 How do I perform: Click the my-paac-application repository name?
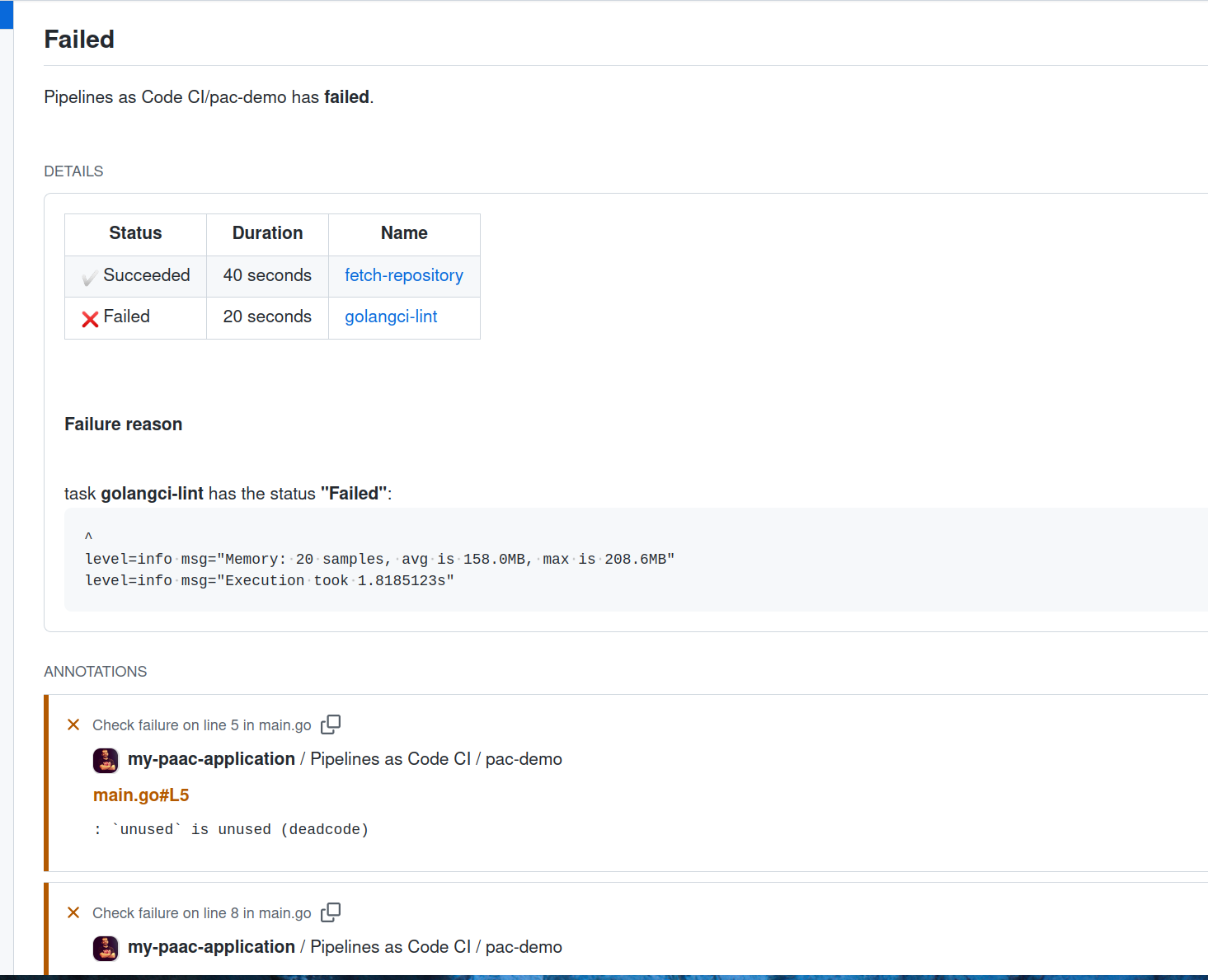pyautogui.click(x=211, y=759)
